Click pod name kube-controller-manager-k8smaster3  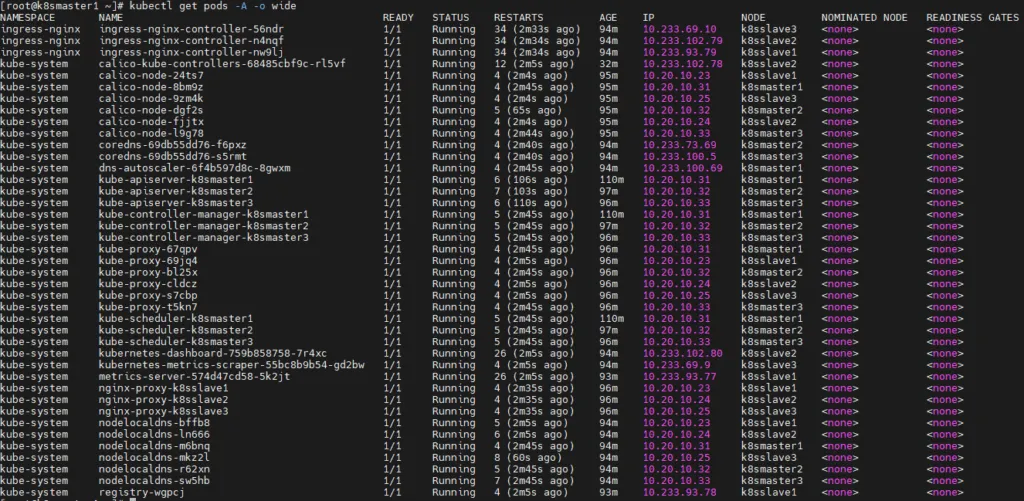pos(204,238)
